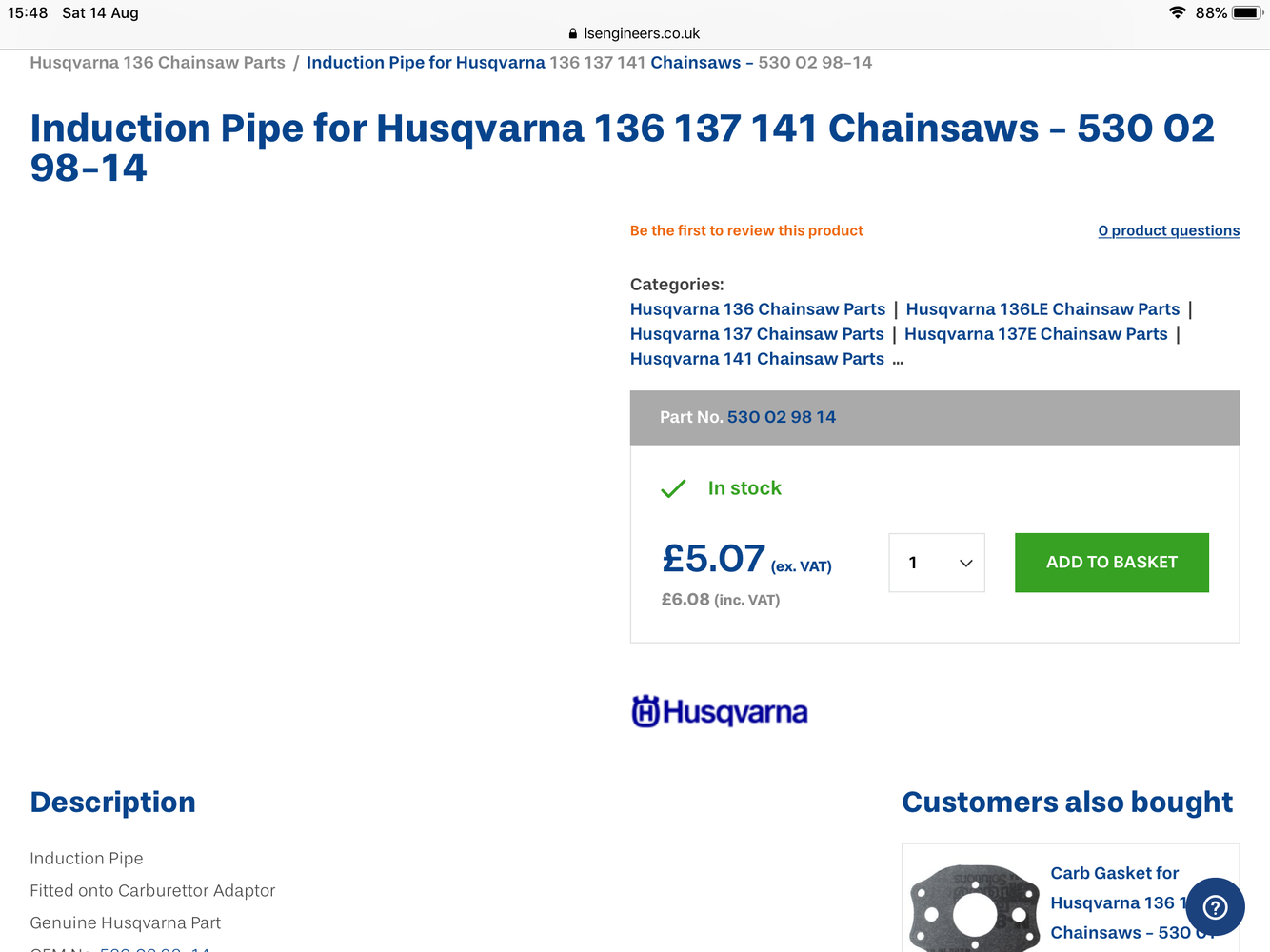Screen dimensions: 1270x952
Task: Go to Husqvarna 136 Chainsaw Parts breadcrumb
Action: click(157, 63)
